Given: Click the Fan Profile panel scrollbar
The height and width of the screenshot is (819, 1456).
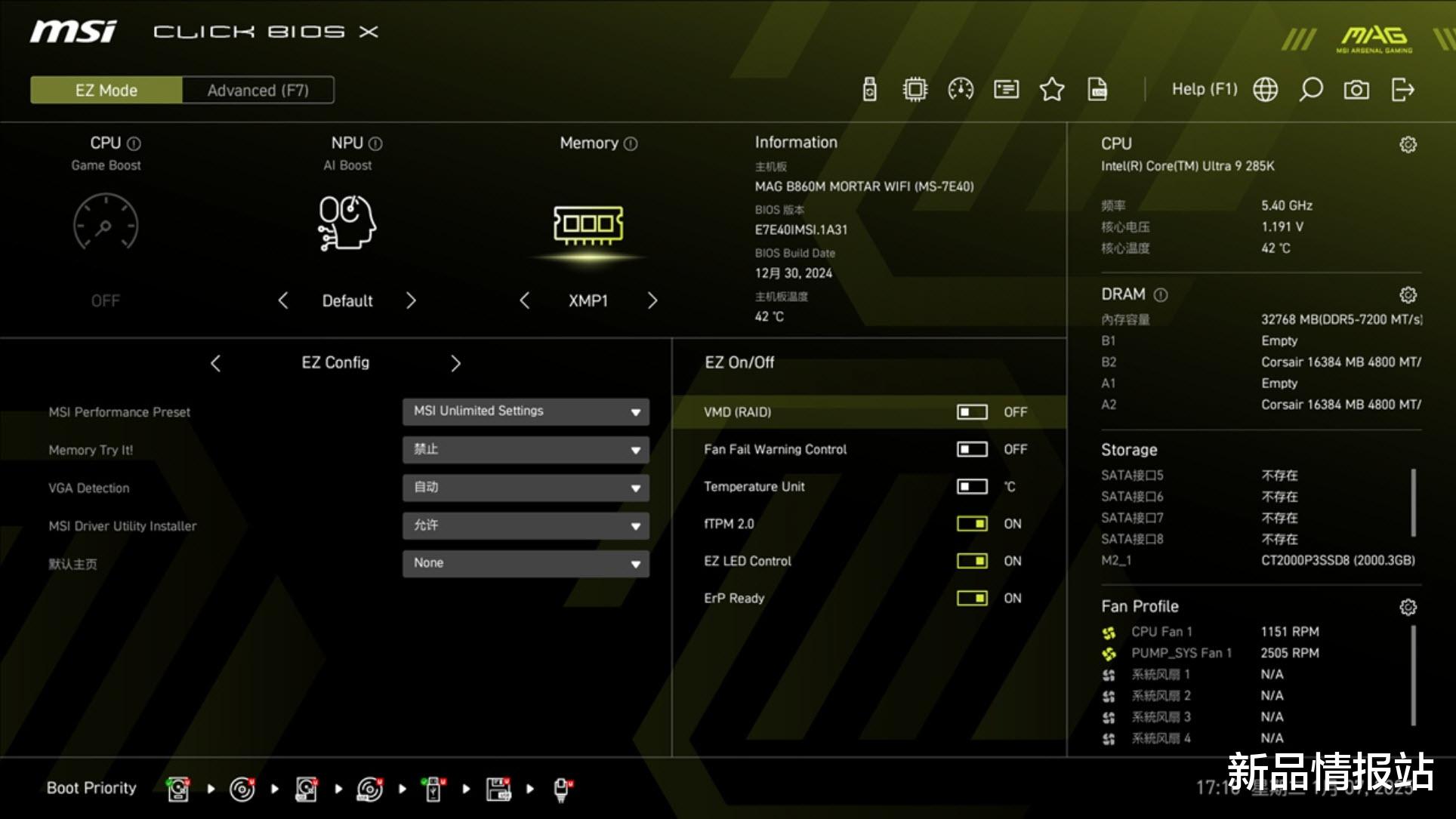Looking at the screenshot, I should [x=1413, y=676].
